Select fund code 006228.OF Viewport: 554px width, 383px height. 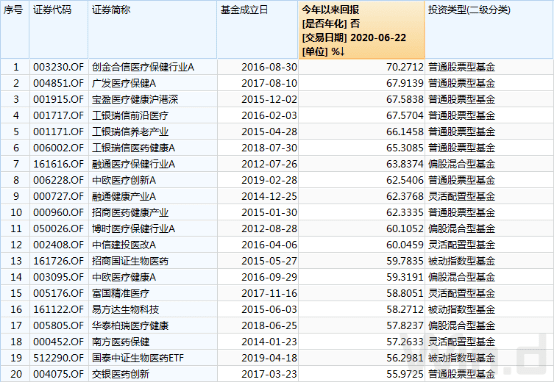tap(59, 181)
